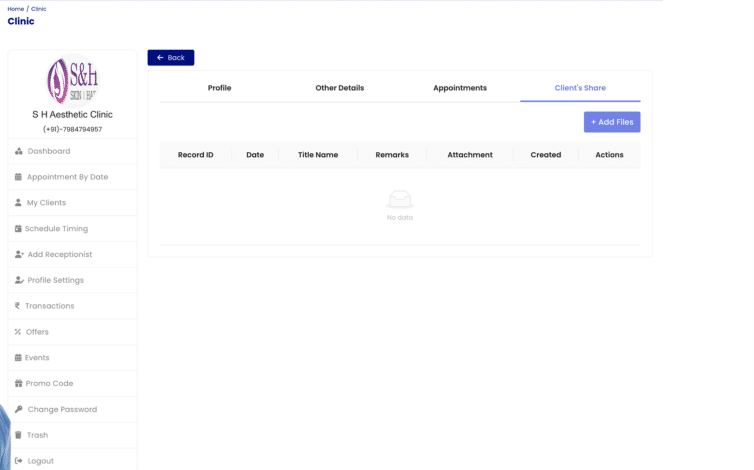
Task: Follow the Home breadcrumb link
Action: [15, 9]
